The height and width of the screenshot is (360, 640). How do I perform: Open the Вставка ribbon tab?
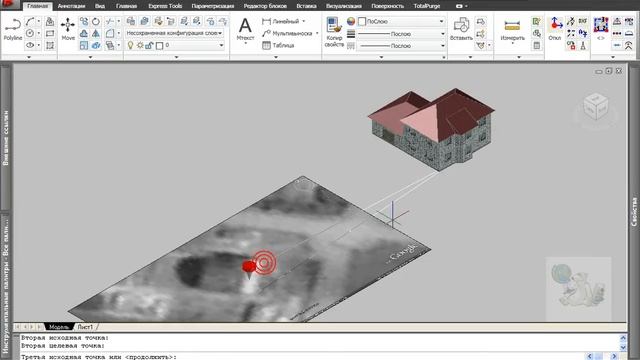click(307, 6)
